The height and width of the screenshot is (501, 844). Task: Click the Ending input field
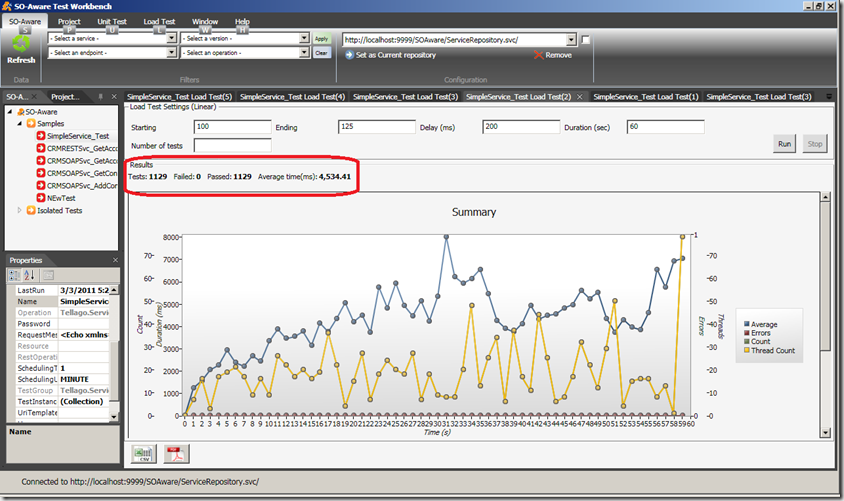tap(377, 126)
